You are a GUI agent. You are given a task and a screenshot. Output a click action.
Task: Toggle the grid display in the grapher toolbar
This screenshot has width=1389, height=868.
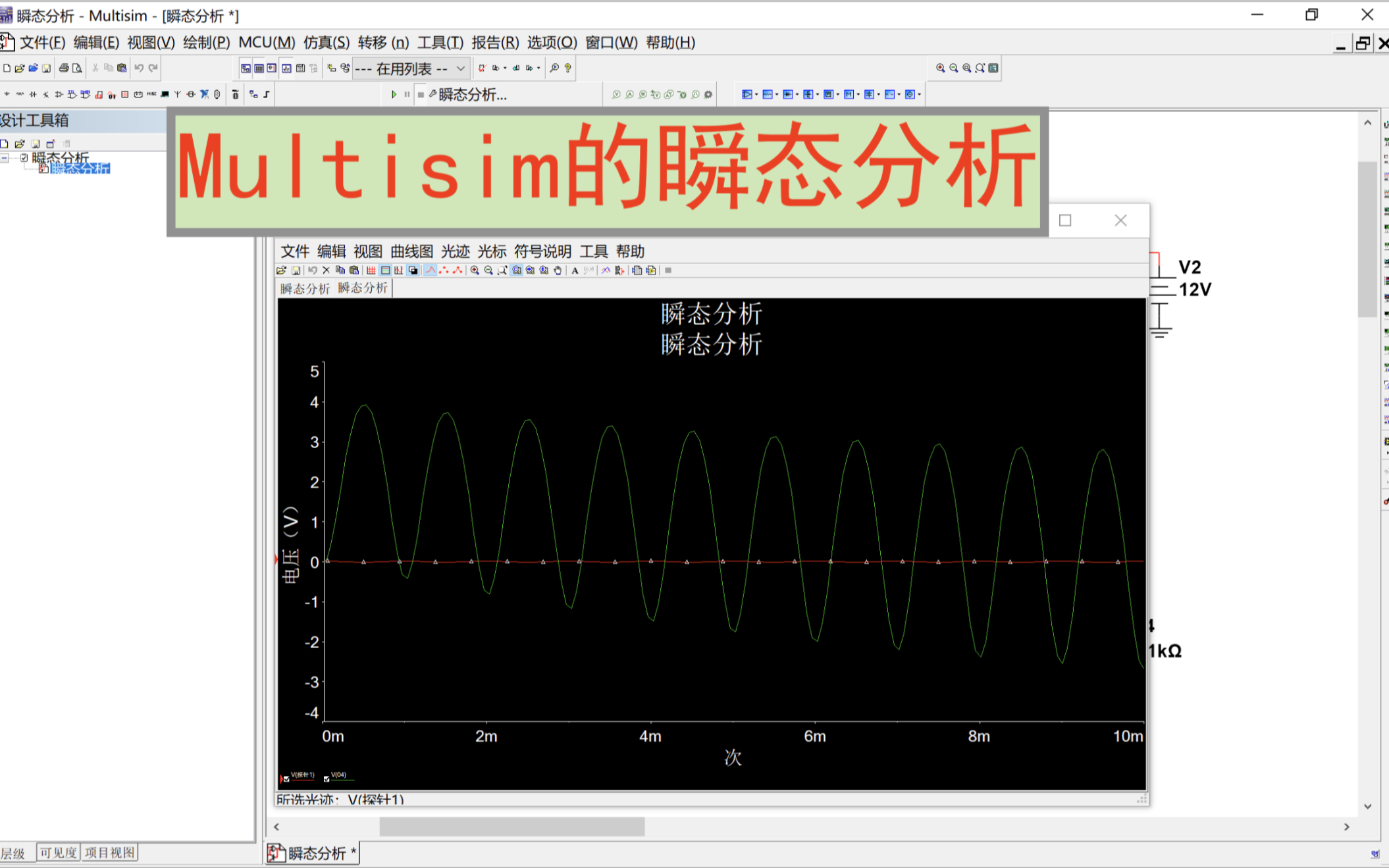click(x=371, y=270)
